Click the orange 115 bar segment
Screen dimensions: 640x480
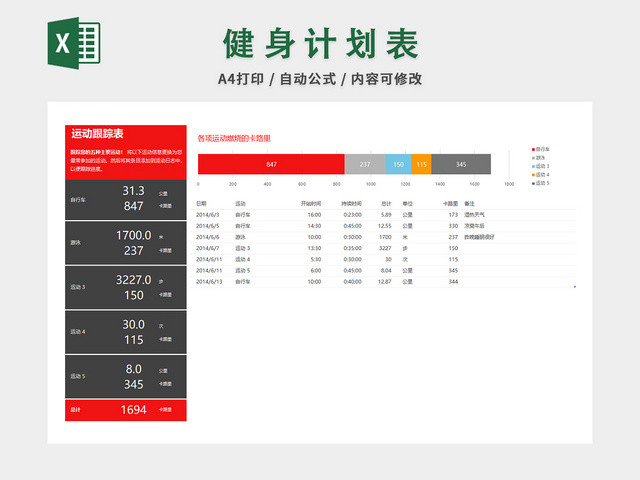coord(421,164)
